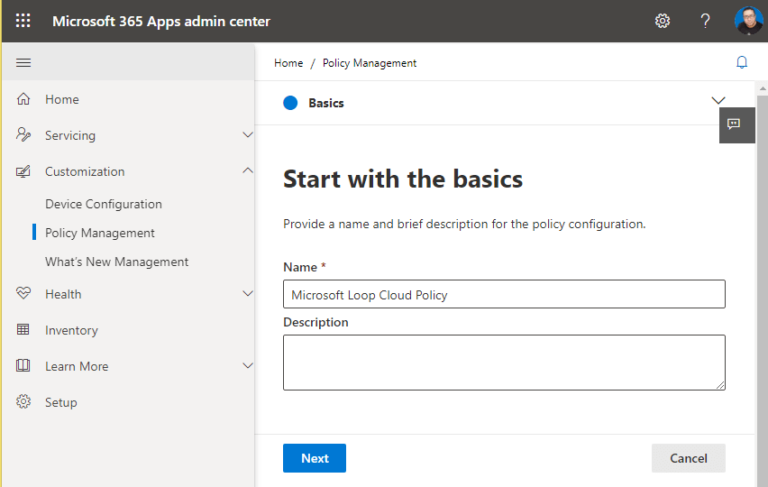Select Device Configuration in sidebar
The image size is (768, 487).
(103, 204)
